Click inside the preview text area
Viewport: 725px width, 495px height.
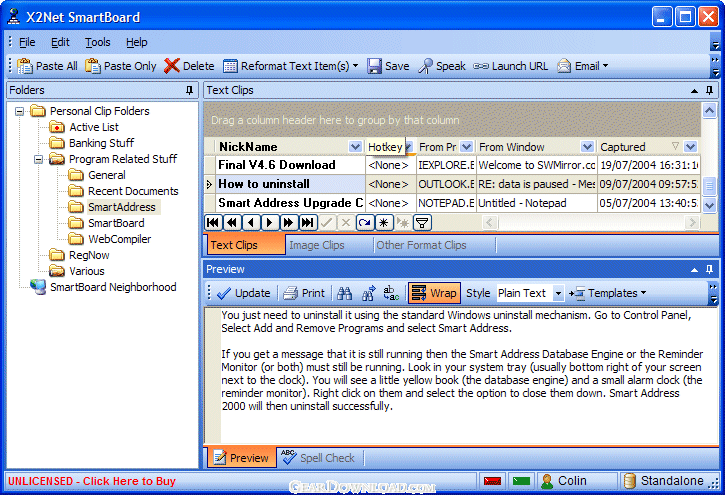click(469, 375)
